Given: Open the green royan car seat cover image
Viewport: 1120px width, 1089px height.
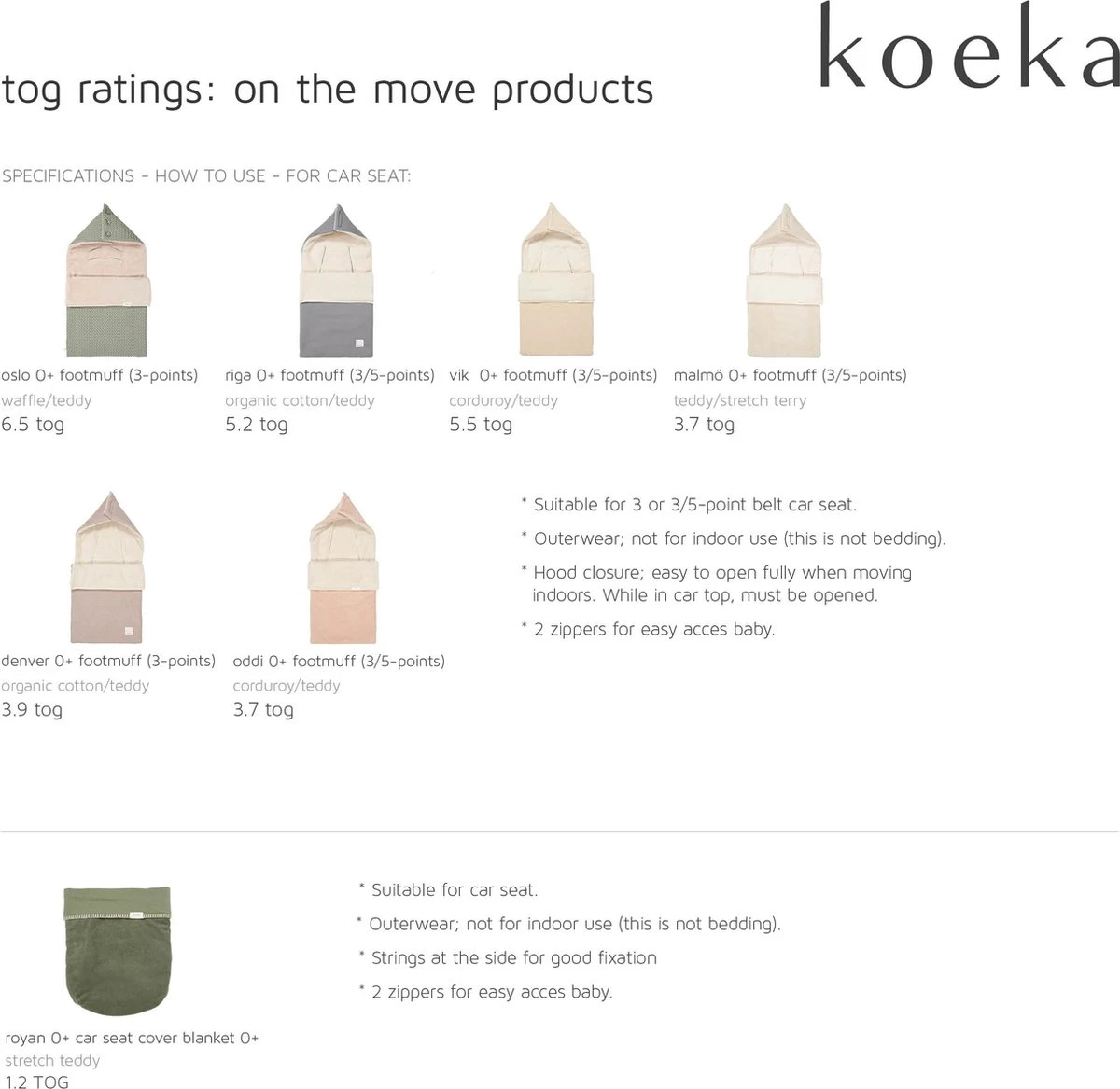Looking at the screenshot, I should click(118, 952).
